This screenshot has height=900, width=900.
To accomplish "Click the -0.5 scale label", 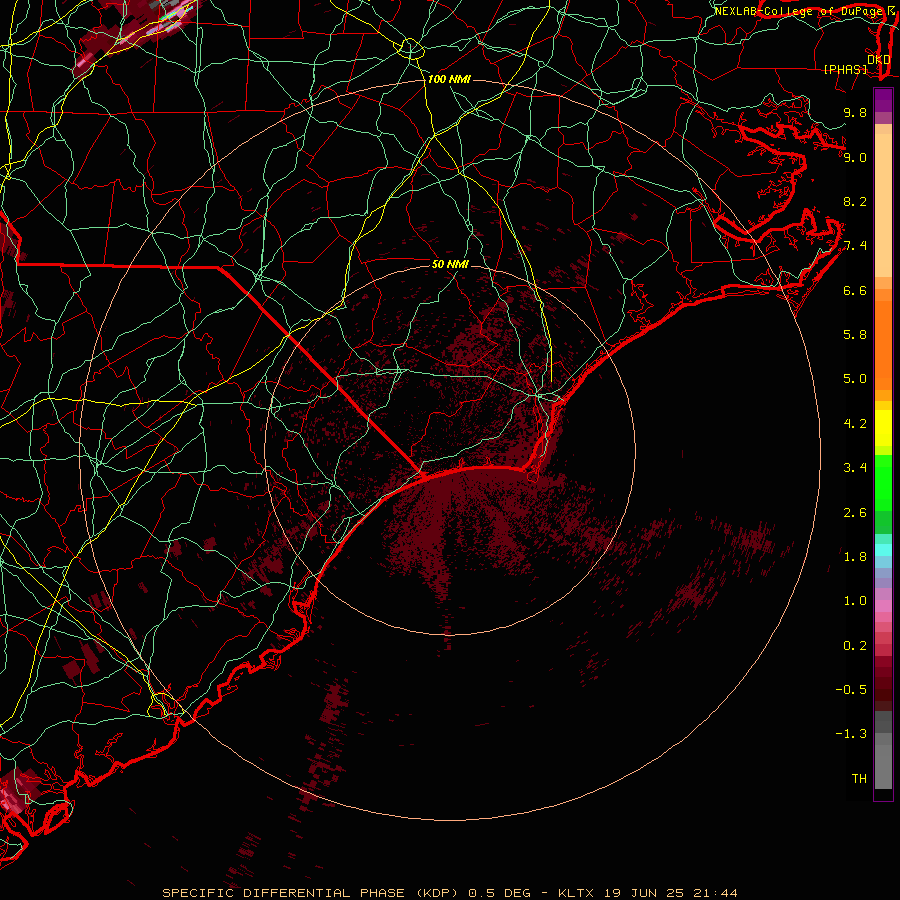I will tap(851, 690).
